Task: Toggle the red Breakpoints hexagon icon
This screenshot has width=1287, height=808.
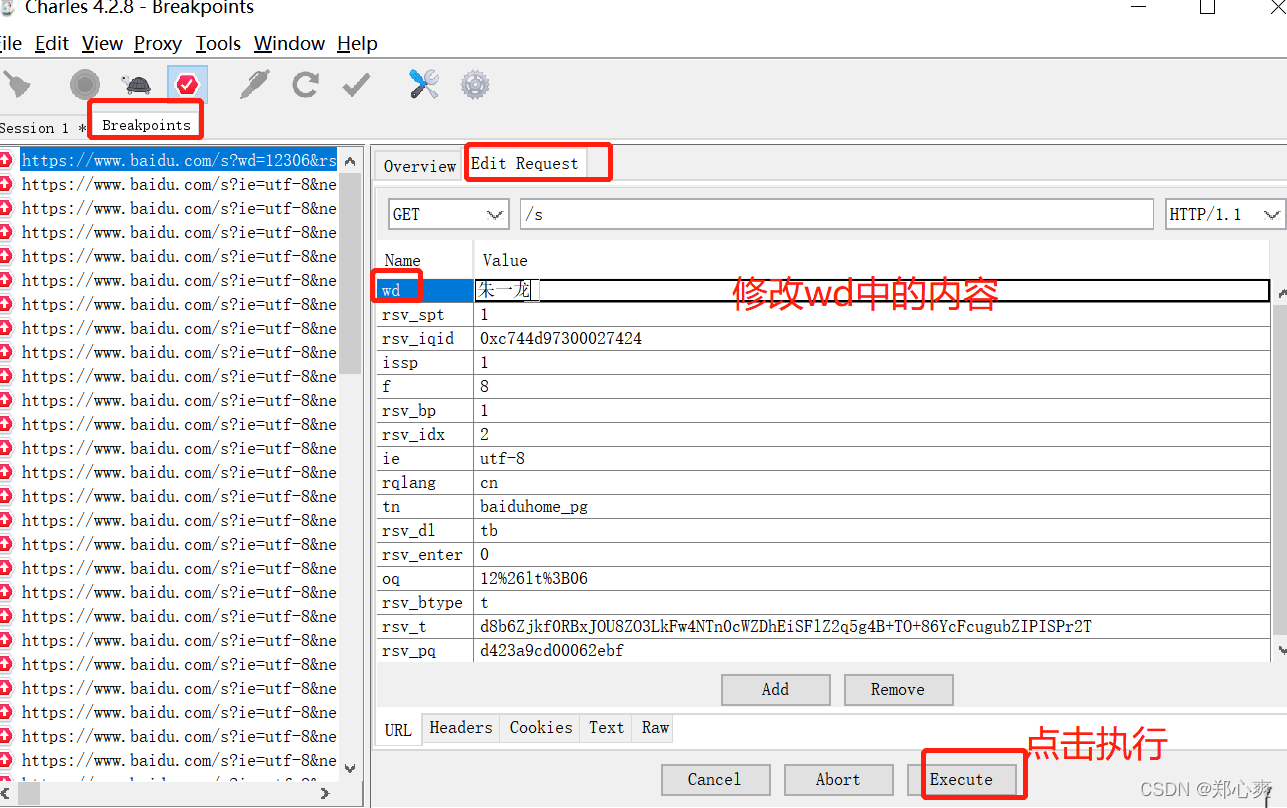Action: [x=187, y=85]
